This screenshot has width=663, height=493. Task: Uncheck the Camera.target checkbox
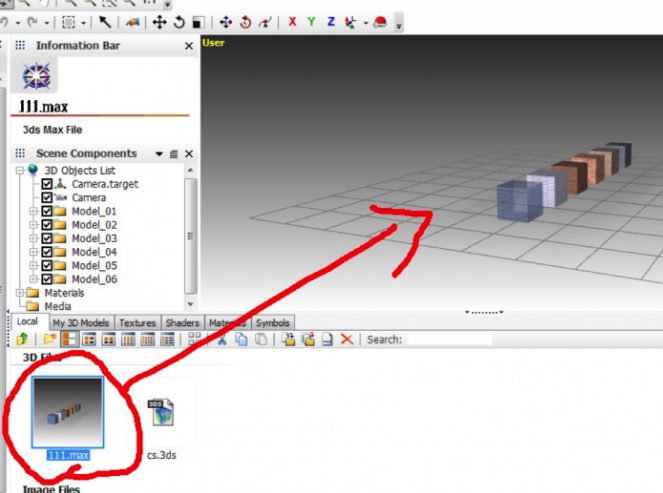tap(47, 184)
